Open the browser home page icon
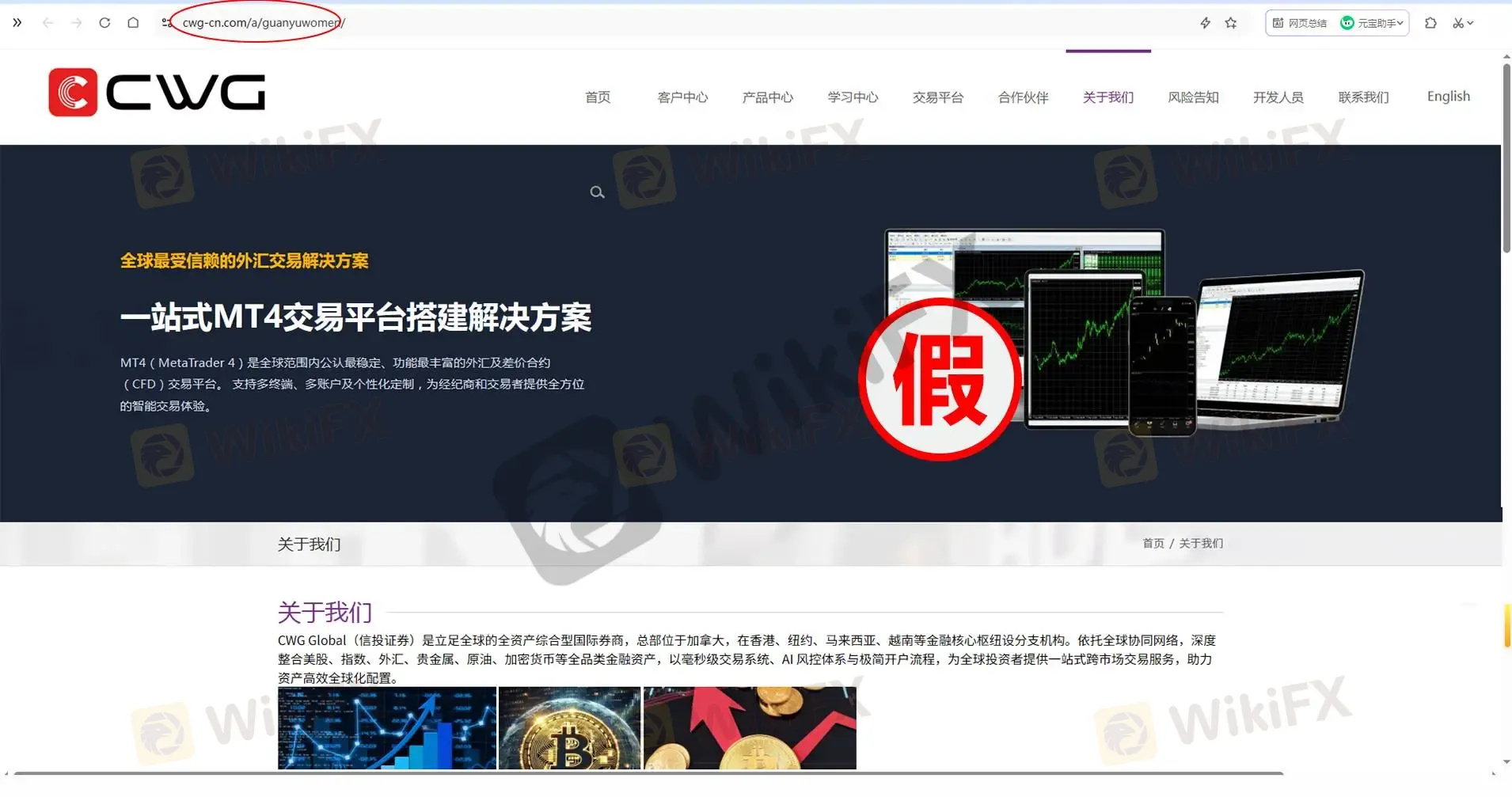 tap(133, 23)
